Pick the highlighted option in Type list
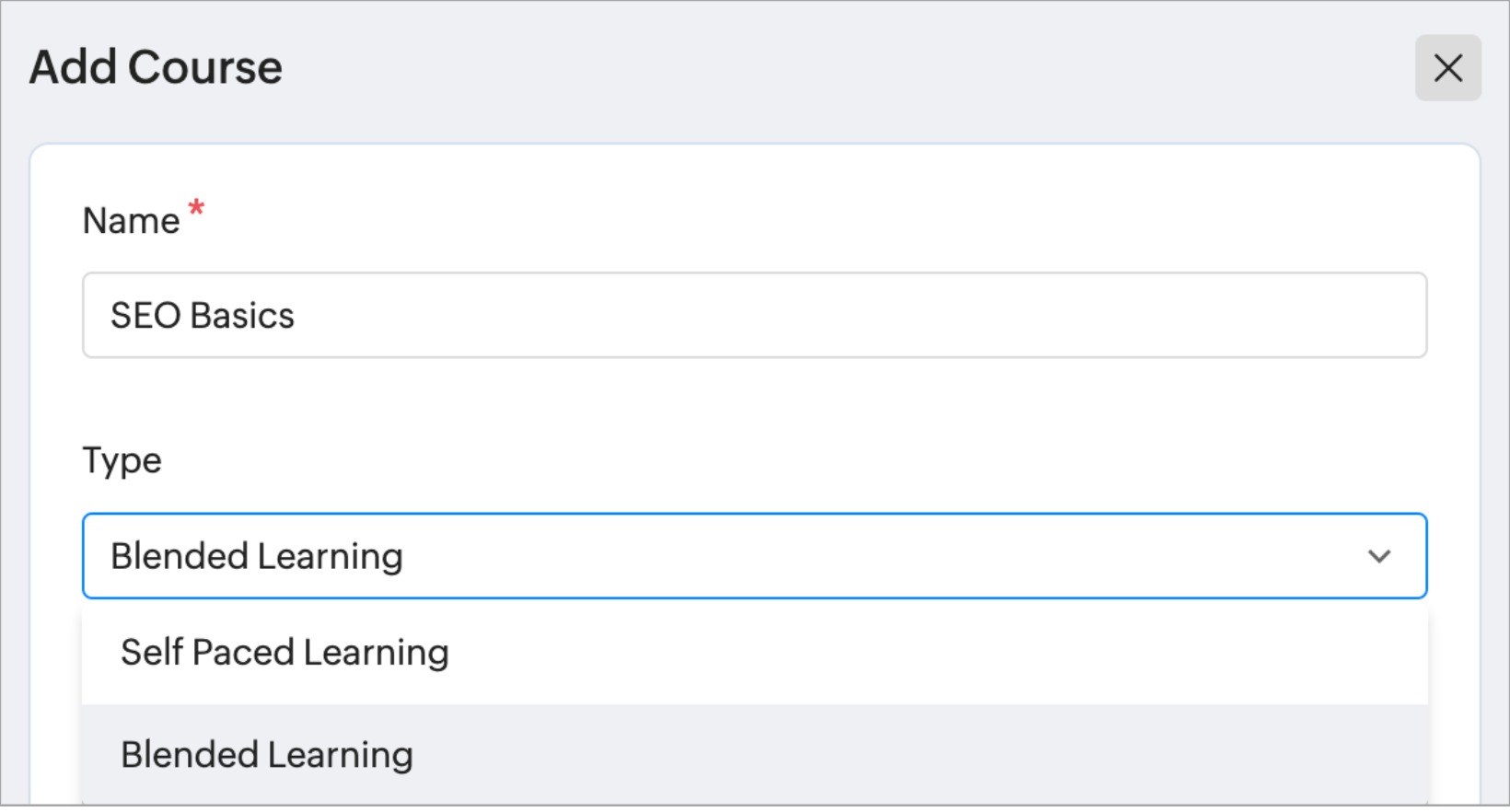Viewport: 1510px width, 812px height. 267,755
